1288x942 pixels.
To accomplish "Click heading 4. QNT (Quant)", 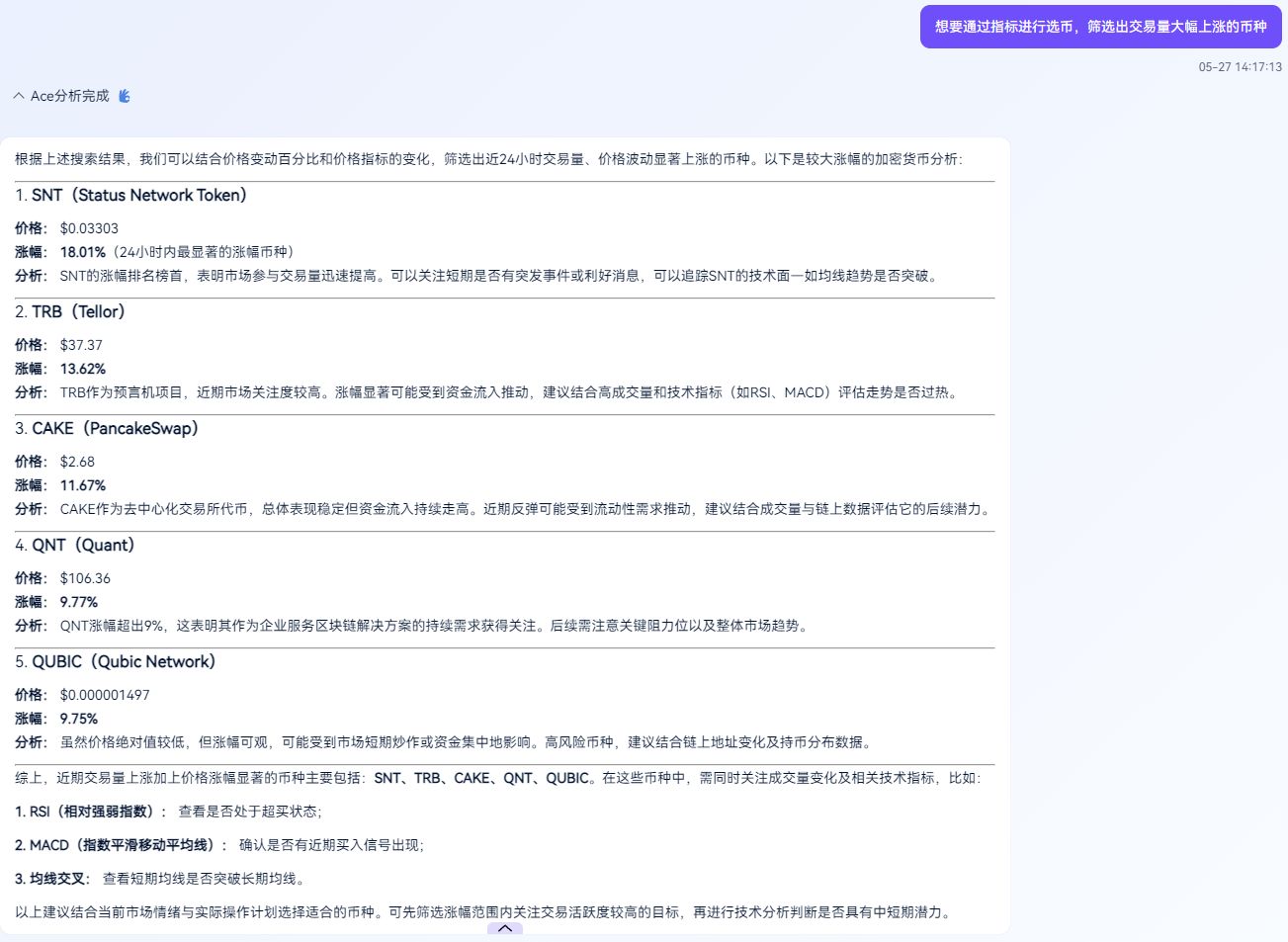I will [75, 546].
